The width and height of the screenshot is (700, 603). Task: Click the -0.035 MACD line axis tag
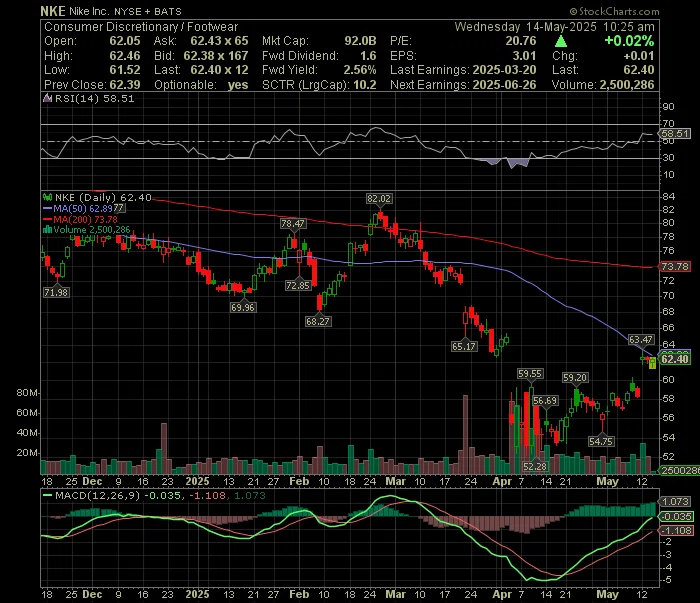(677, 516)
